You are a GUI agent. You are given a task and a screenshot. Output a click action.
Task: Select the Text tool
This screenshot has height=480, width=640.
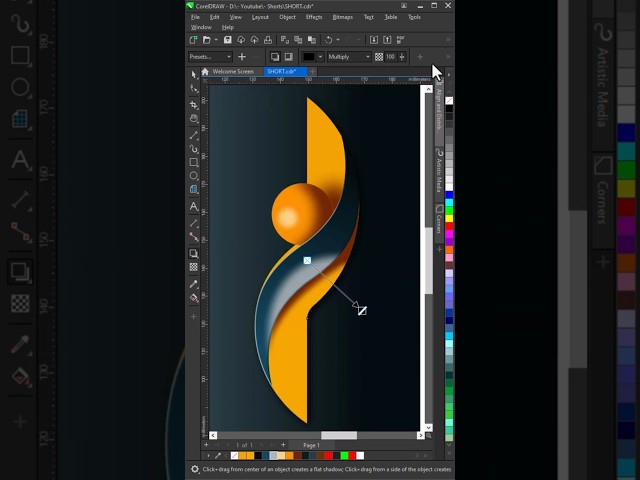tap(193, 207)
